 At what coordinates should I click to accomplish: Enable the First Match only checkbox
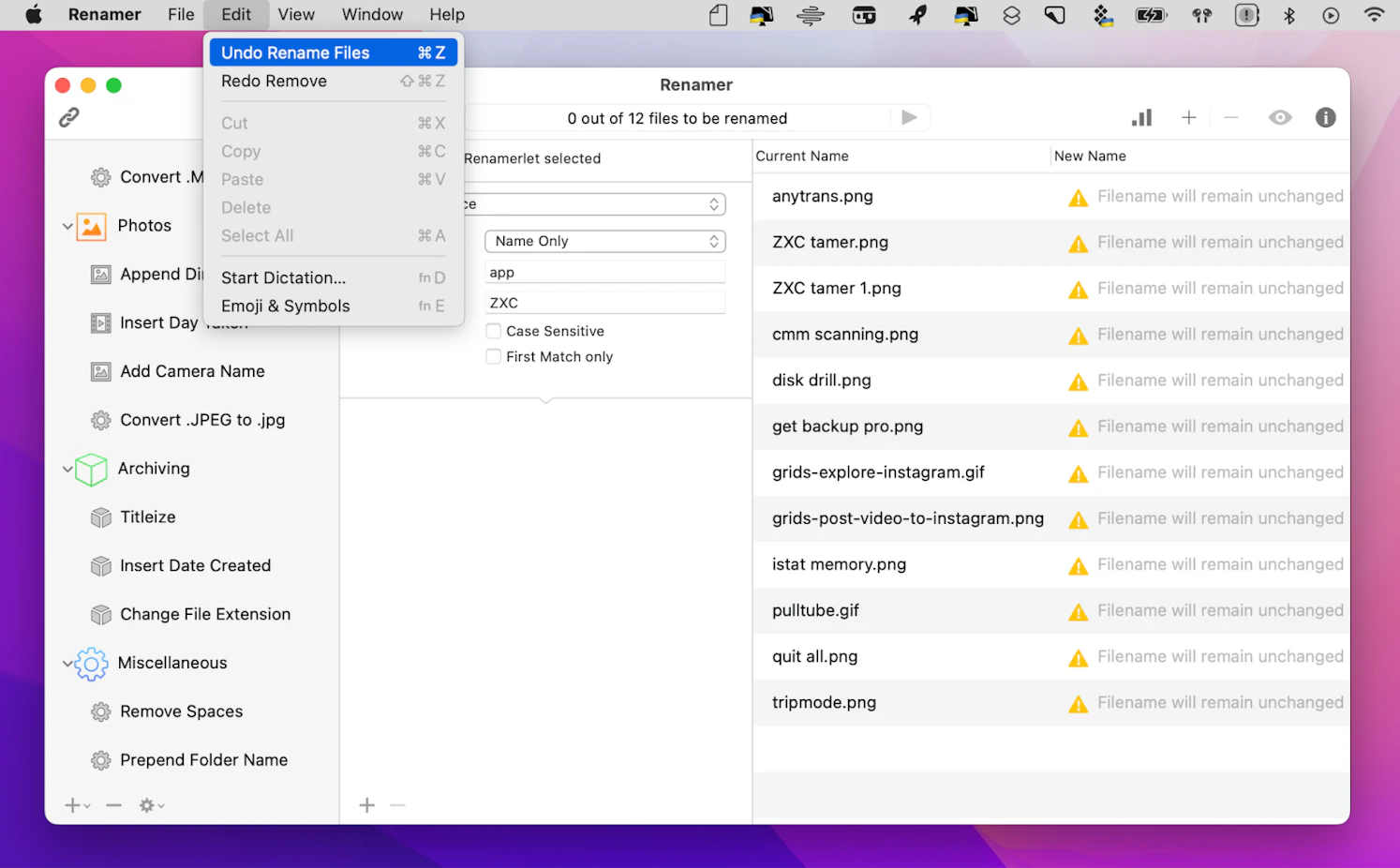coord(493,356)
